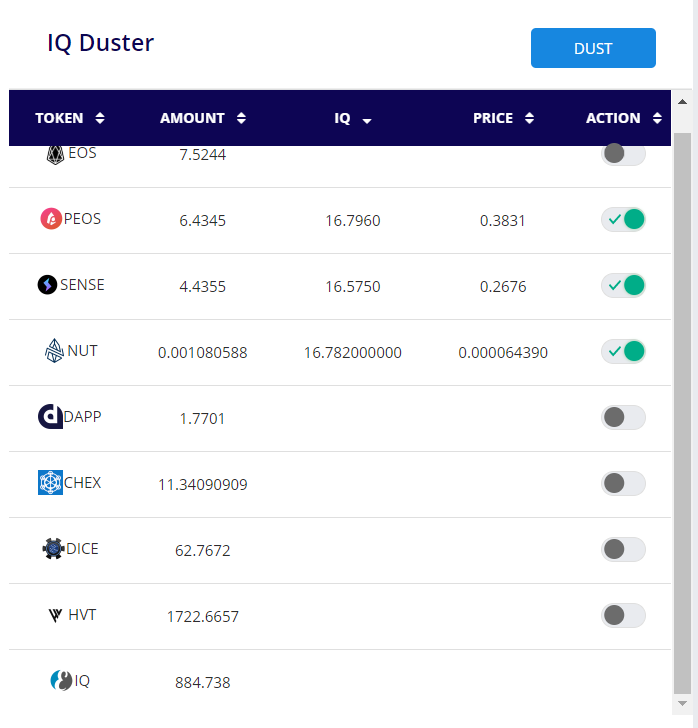
Task: Enable the DAPP action toggle
Action: click(x=623, y=417)
